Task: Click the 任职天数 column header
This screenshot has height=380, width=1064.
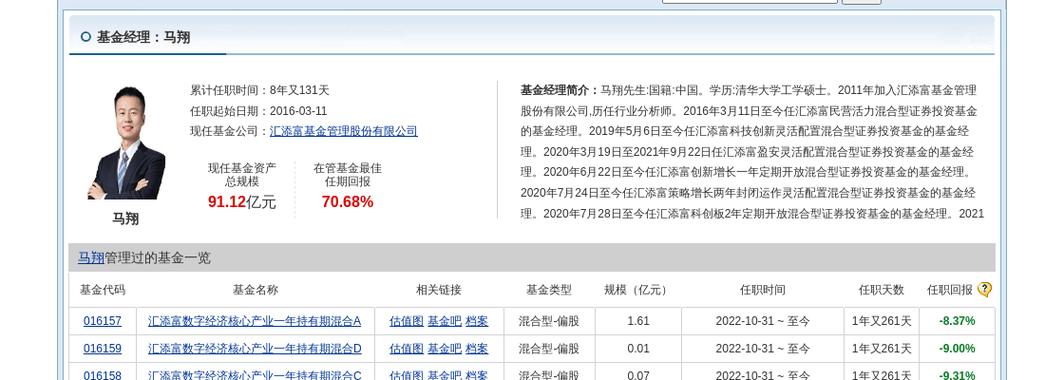Action: [x=881, y=290]
